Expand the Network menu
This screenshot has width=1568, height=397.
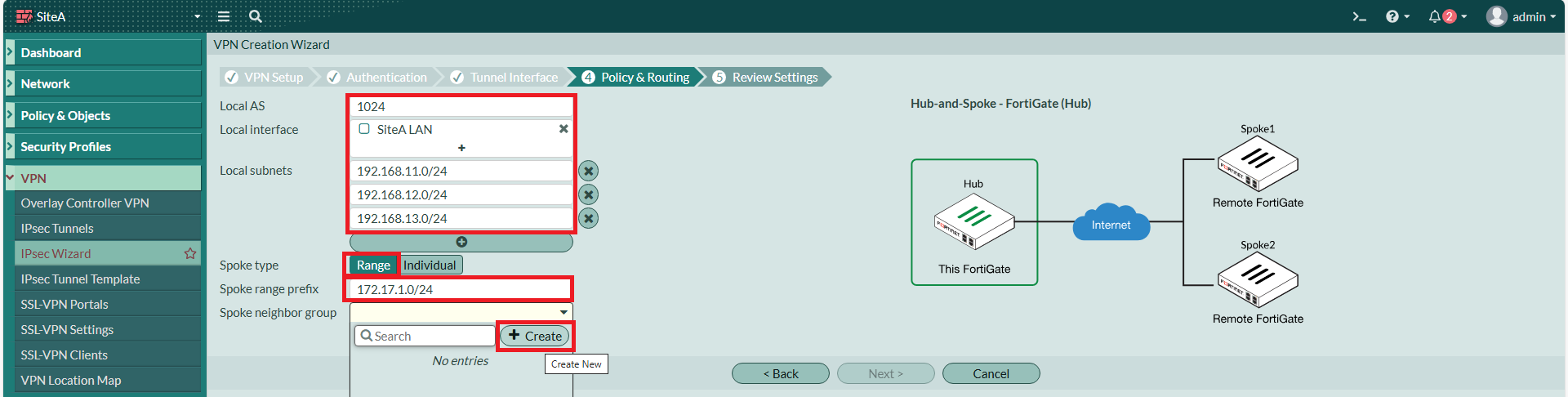(103, 83)
